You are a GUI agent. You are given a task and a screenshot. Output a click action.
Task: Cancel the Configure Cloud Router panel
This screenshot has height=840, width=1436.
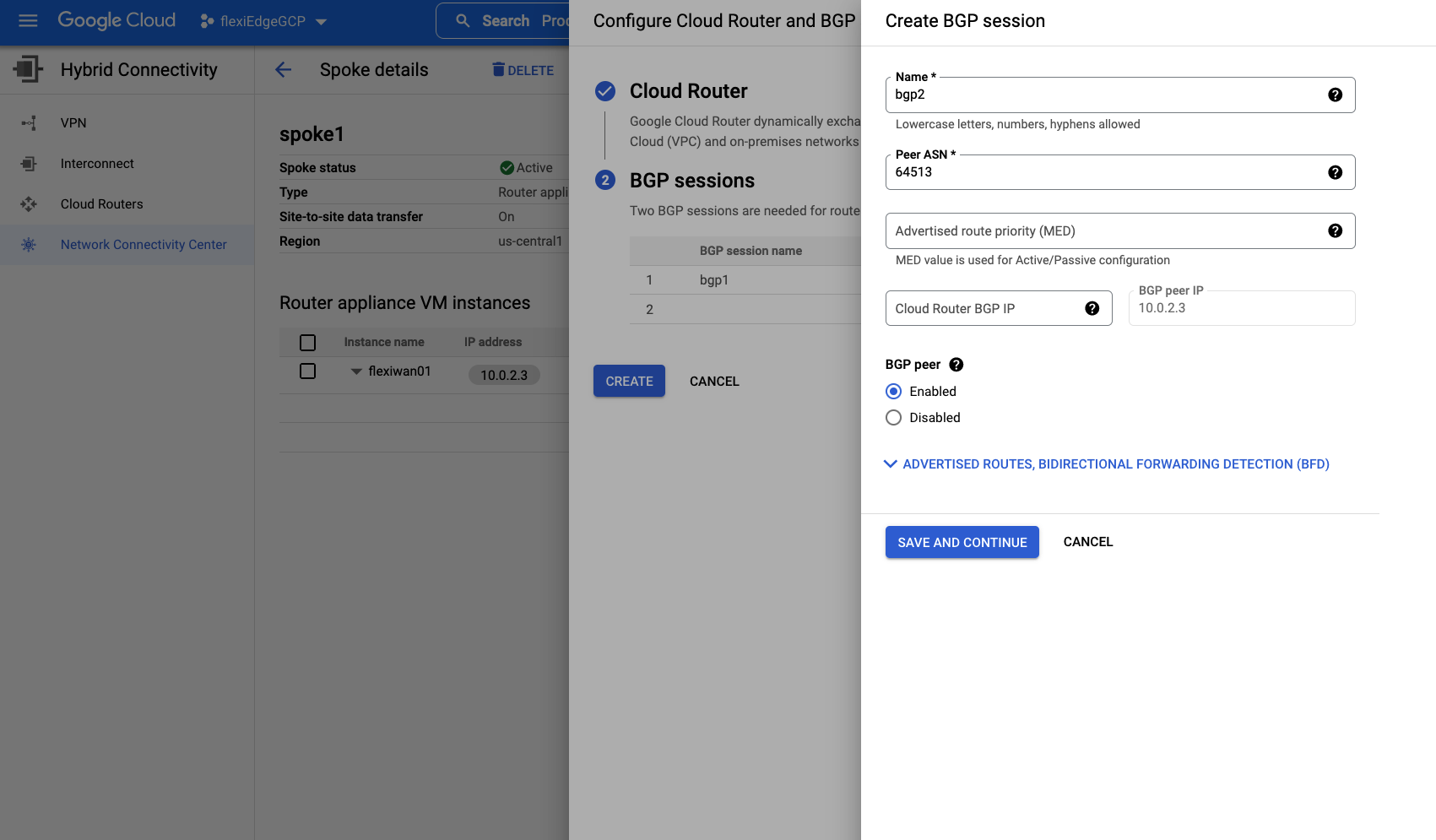pyautogui.click(x=714, y=381)
